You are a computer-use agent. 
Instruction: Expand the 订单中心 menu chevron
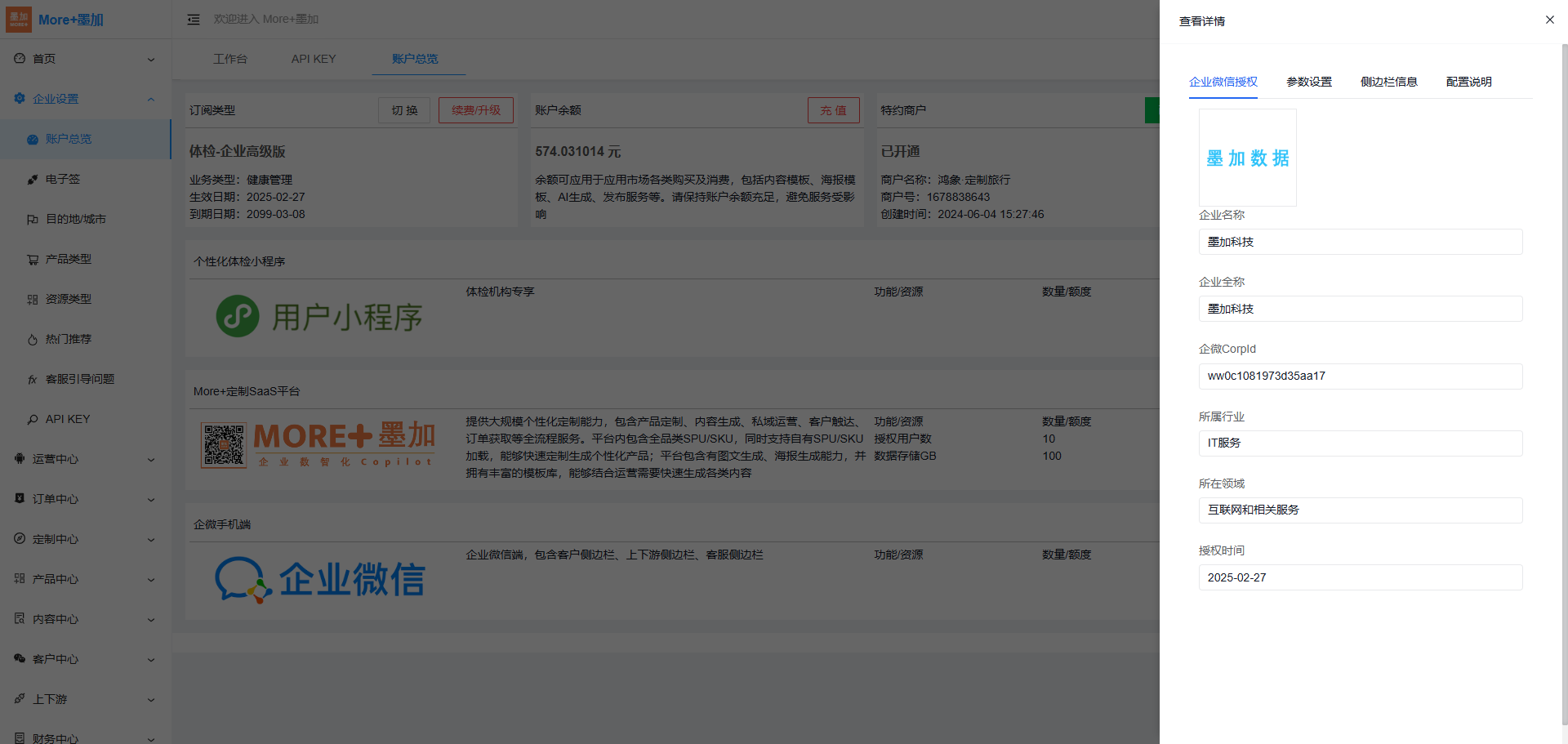click(151, 500)
